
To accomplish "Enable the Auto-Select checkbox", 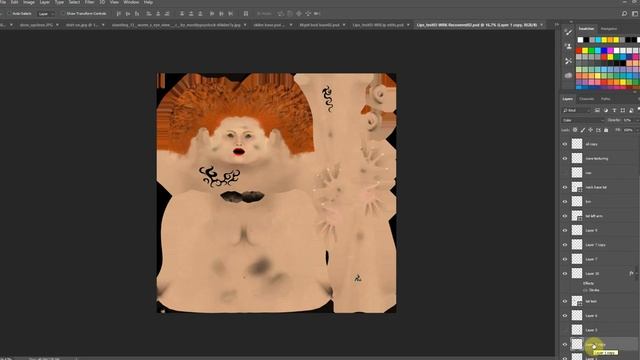I will tap(9, 13).
